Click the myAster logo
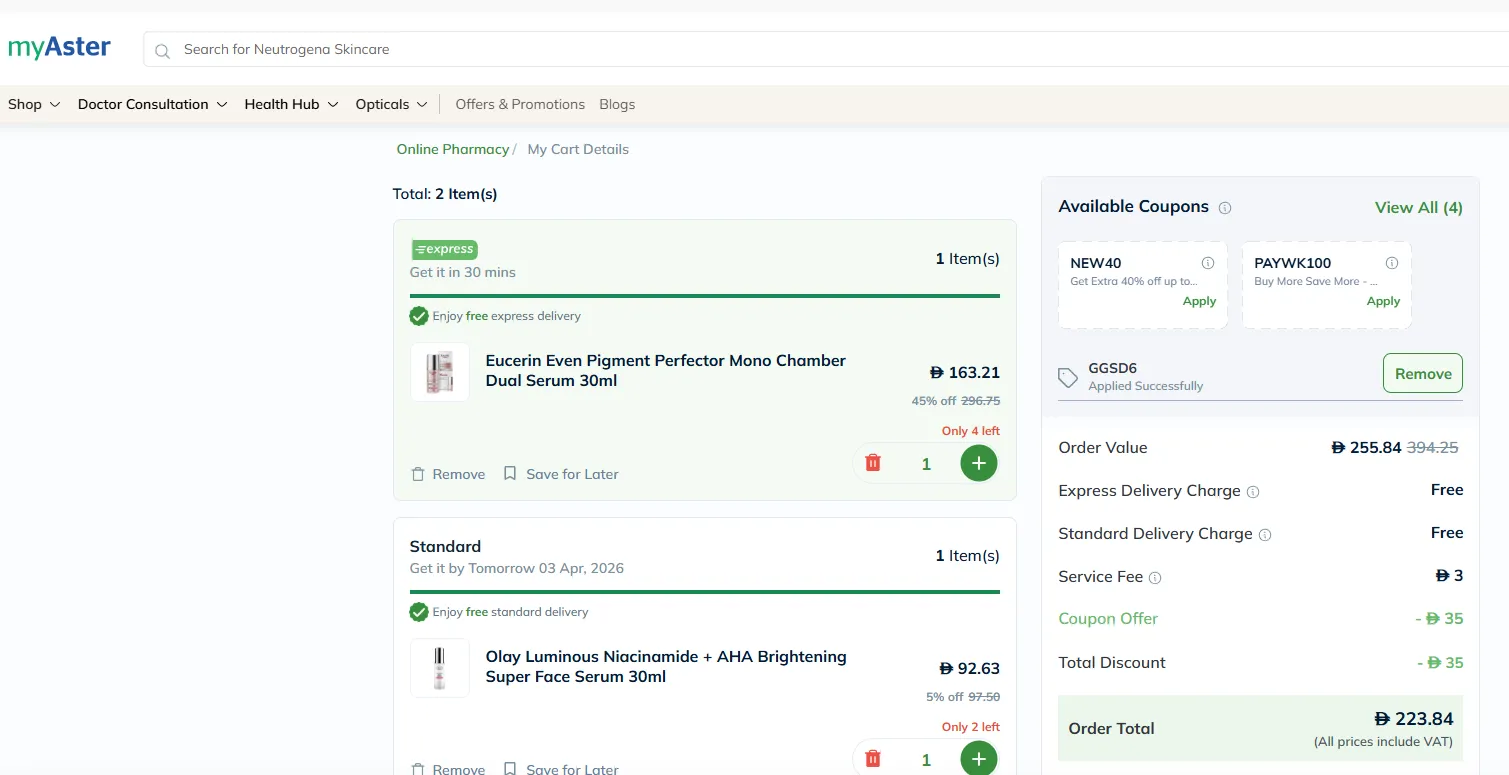 pyautogui.click(x=59, y=47)
